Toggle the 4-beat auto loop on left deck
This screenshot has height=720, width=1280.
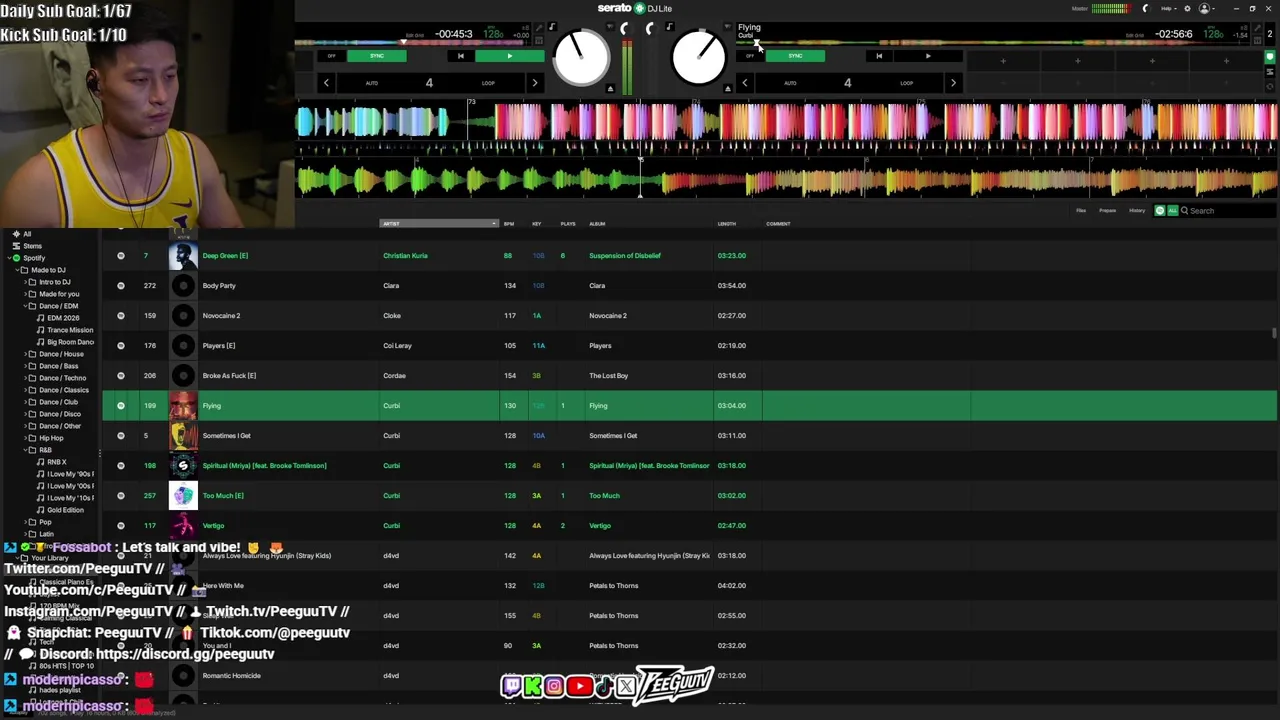429,83
